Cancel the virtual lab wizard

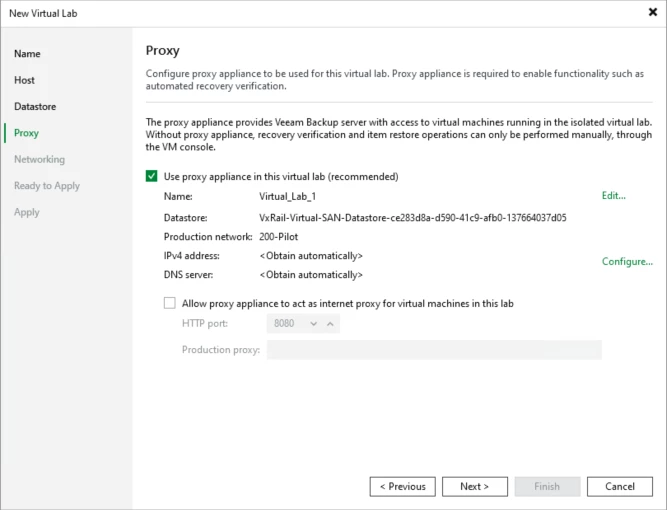[x=620, y=487]
